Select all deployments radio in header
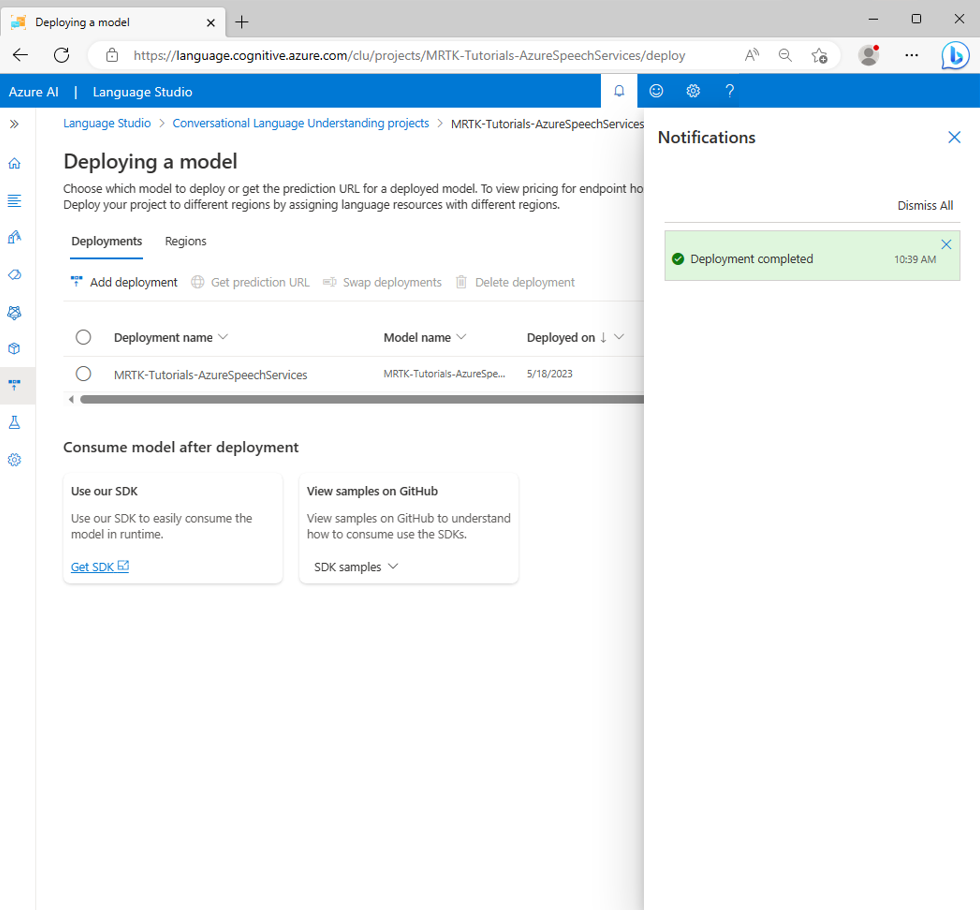Screen dimensions: 980x910 [83, 338]
